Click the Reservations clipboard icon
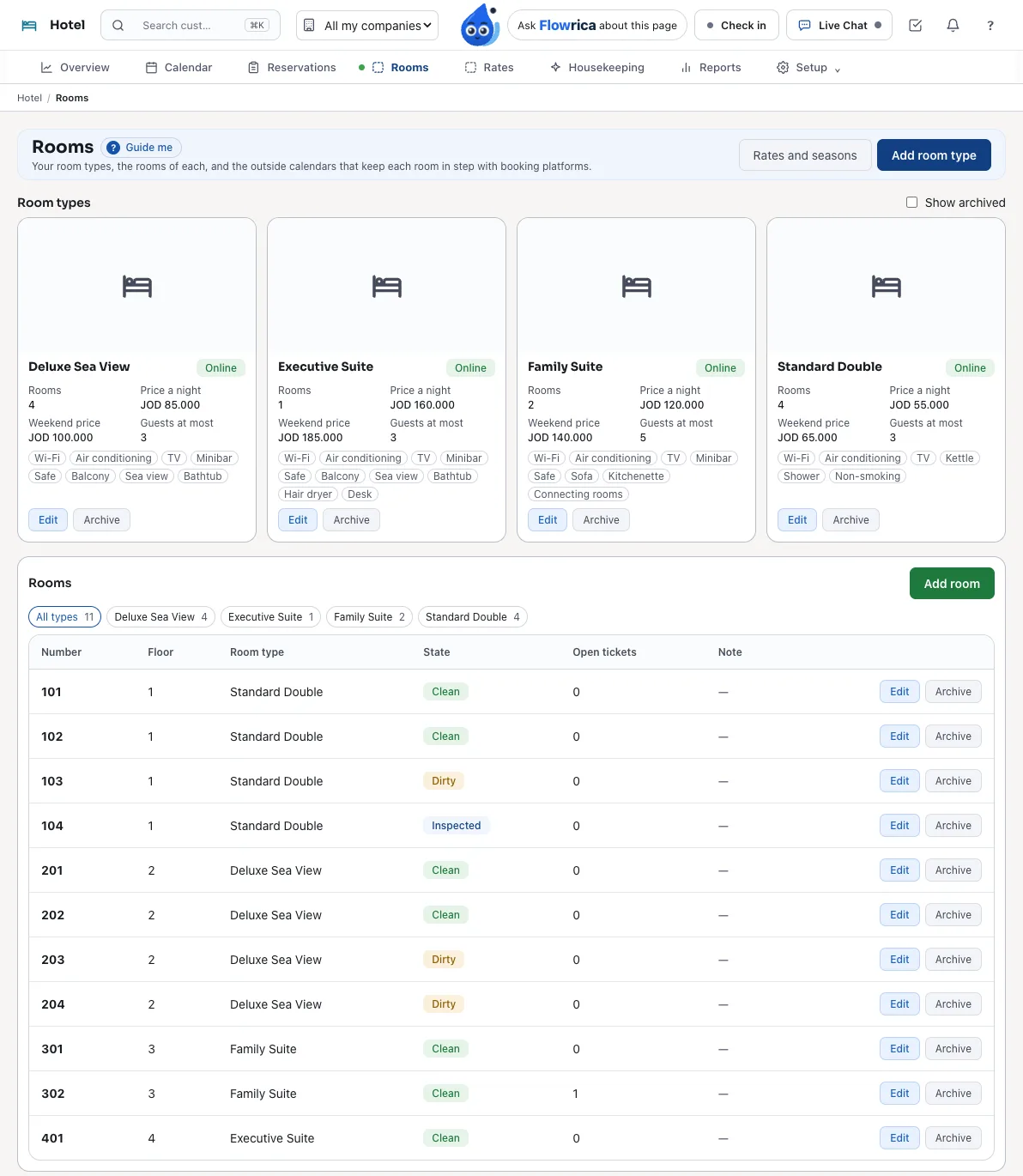 point(253,68)
